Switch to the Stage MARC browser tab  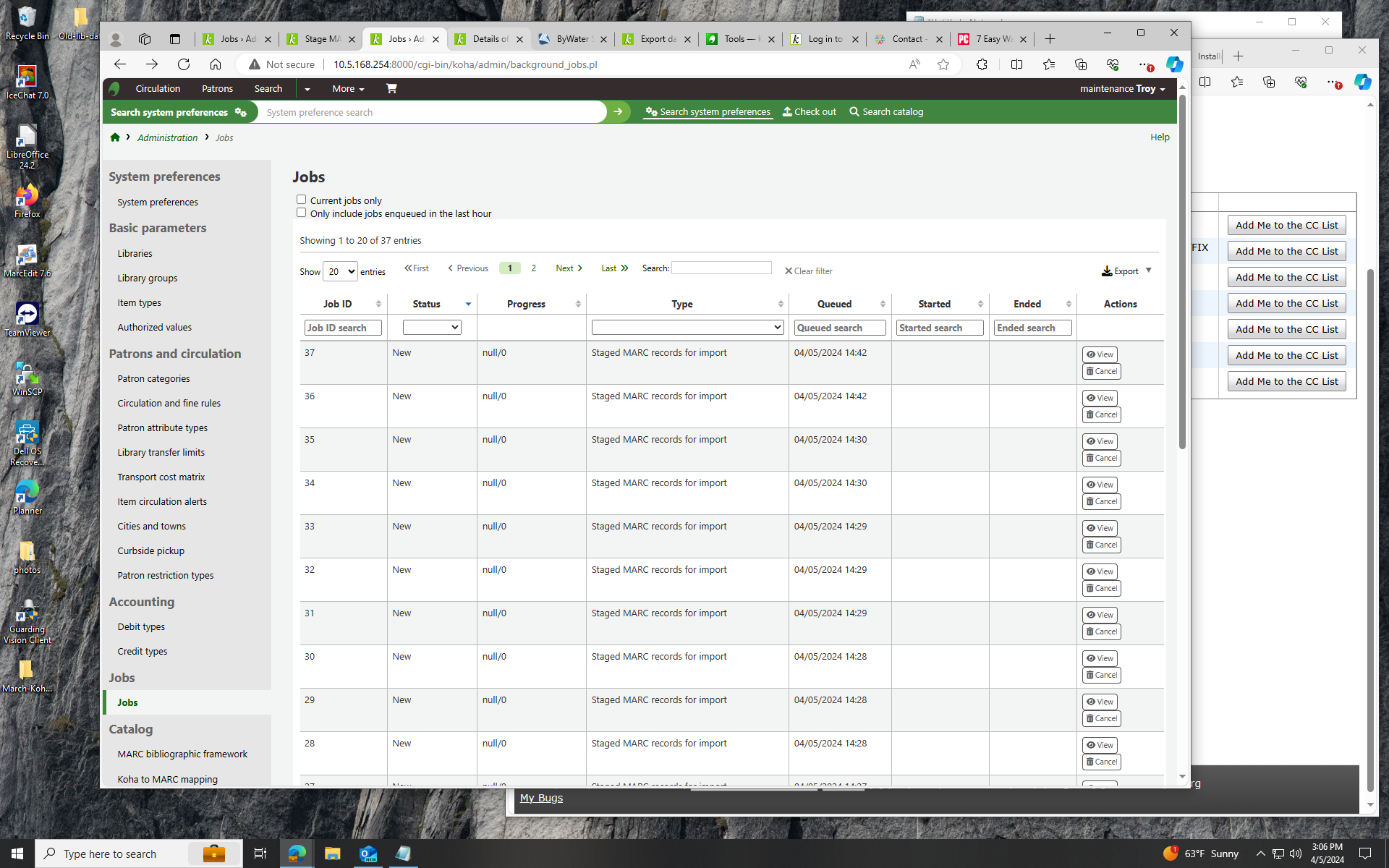click(322, 39)
